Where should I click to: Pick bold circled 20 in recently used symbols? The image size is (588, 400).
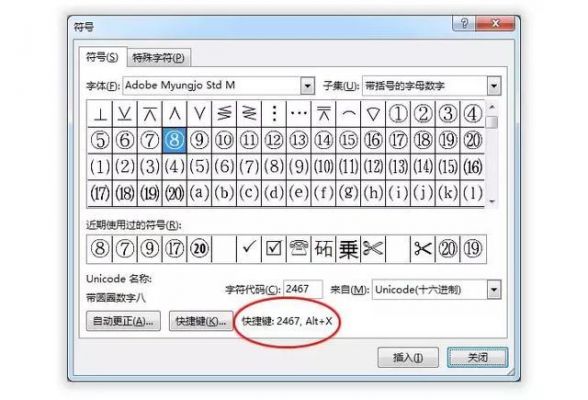coord(199,249)
